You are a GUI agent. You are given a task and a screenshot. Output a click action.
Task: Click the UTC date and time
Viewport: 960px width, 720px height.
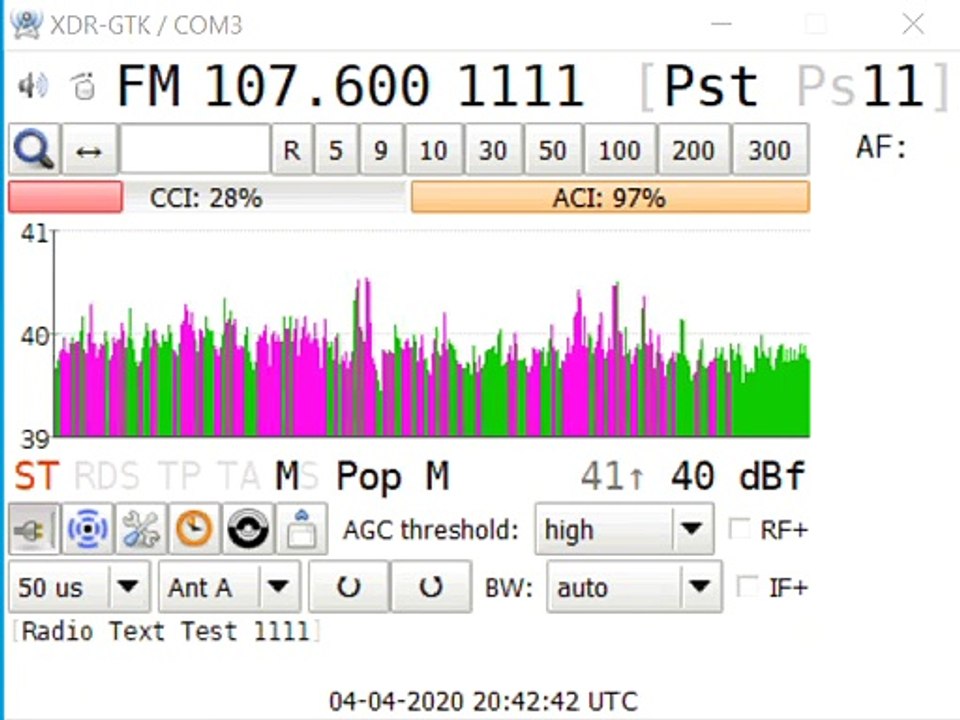tap(483, 702)
